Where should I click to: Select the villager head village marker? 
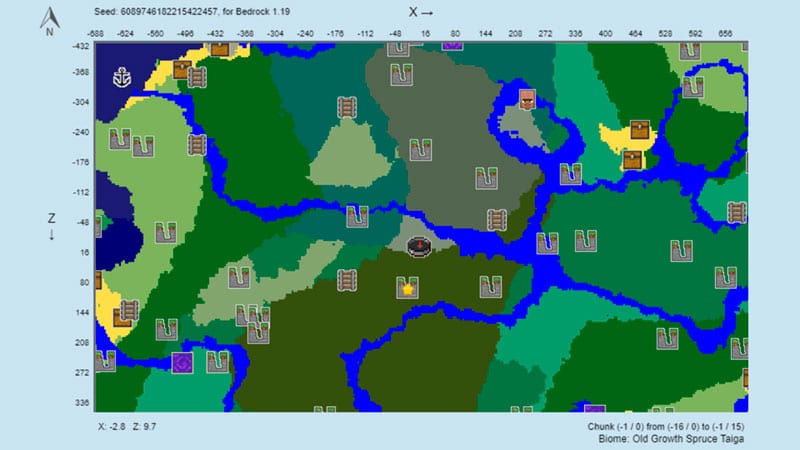(527, 99)
